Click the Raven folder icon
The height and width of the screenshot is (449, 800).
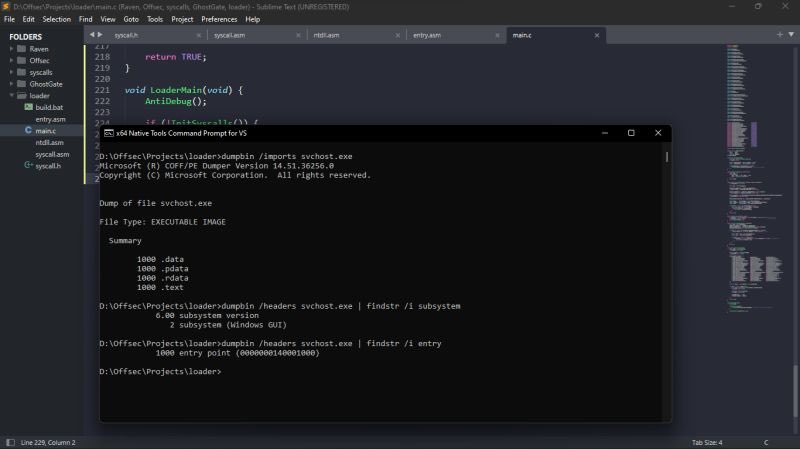pos(21,49)
